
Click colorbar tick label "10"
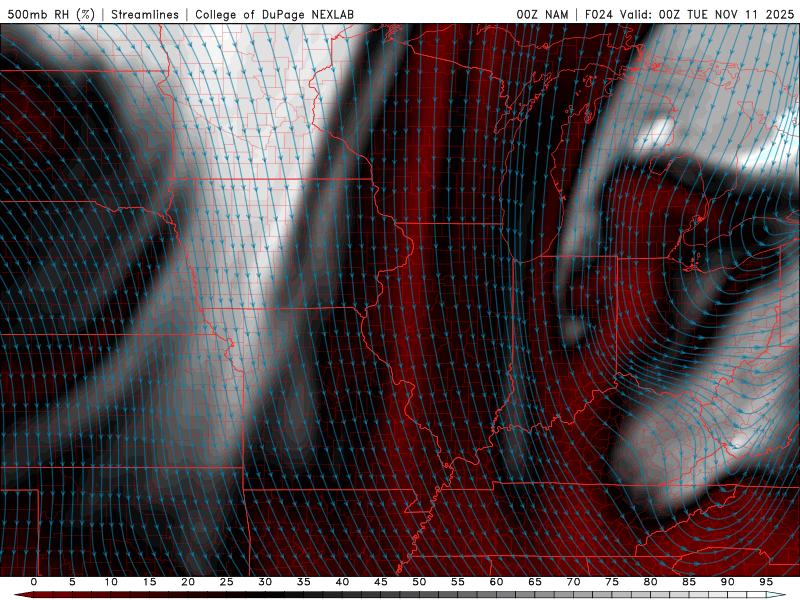point(111,582)
